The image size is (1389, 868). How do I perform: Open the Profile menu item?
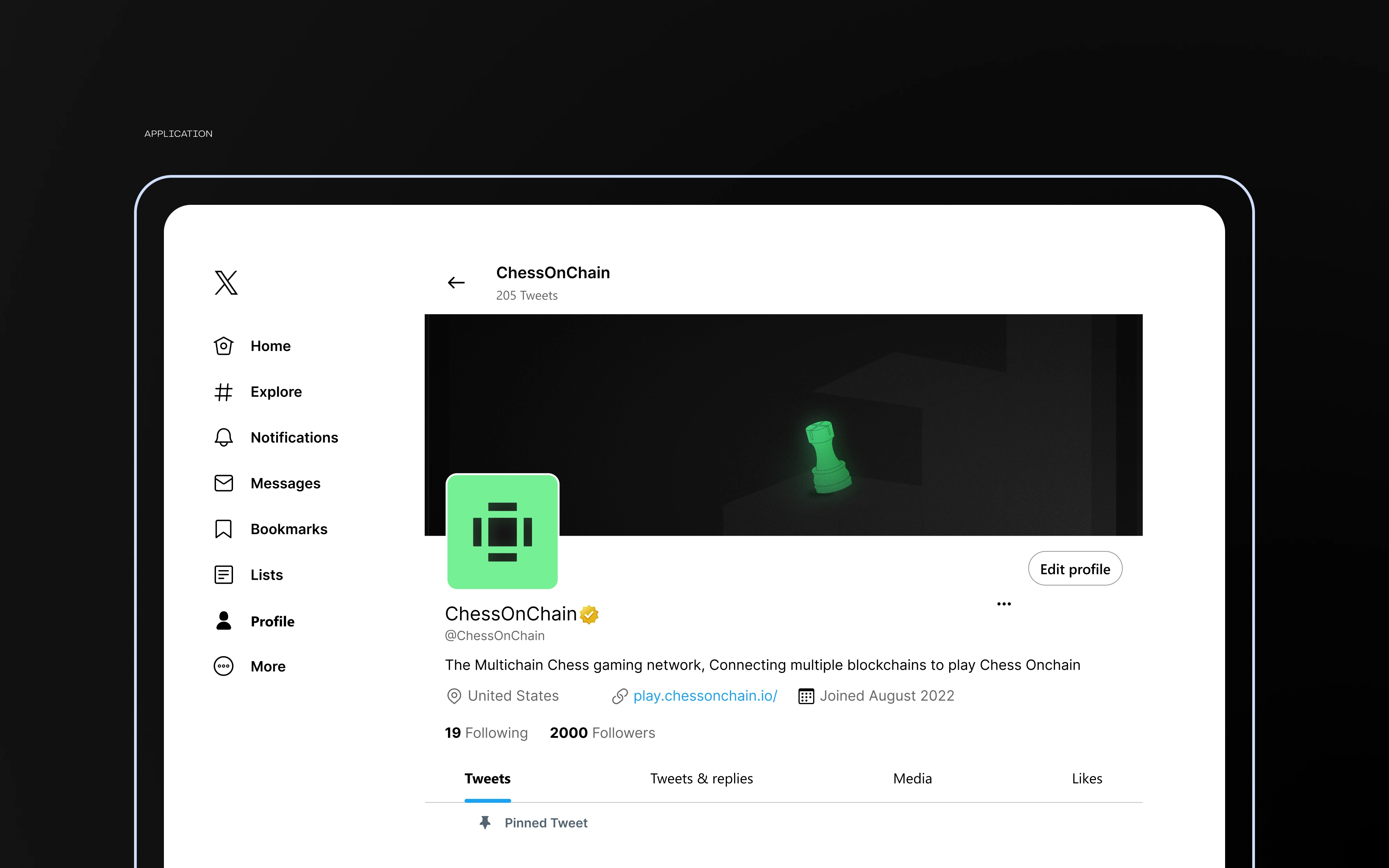click(x=254, y=620)
